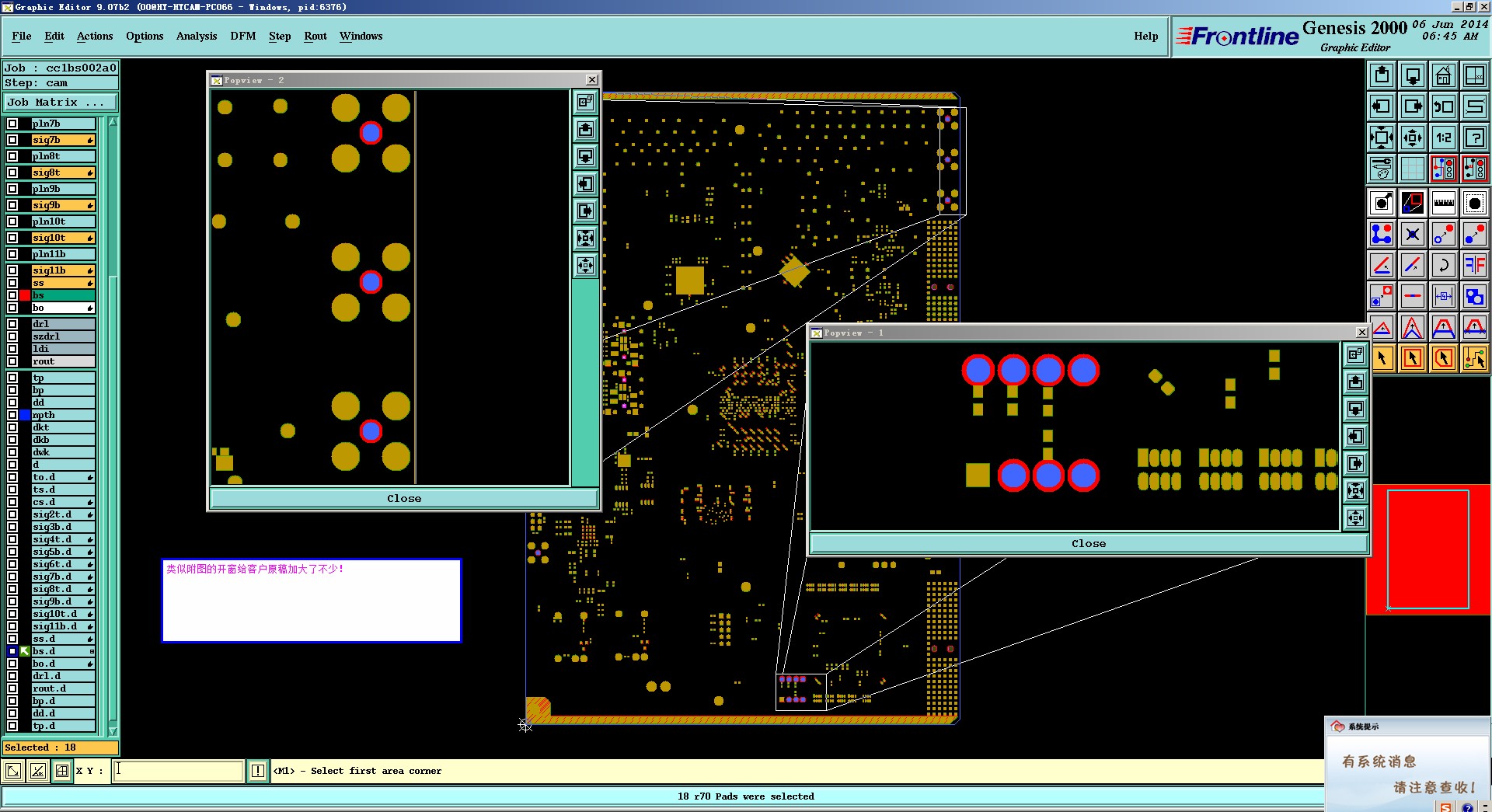Viewport: 1492px width, 812px height.
Task: Toggle checkbox for layer rout
Action: pos(12,361)
